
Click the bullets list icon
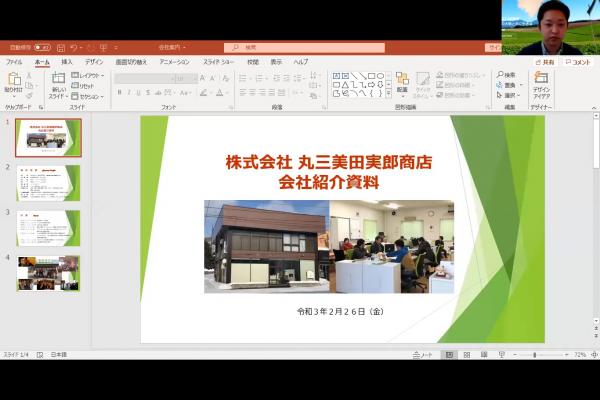243,78
